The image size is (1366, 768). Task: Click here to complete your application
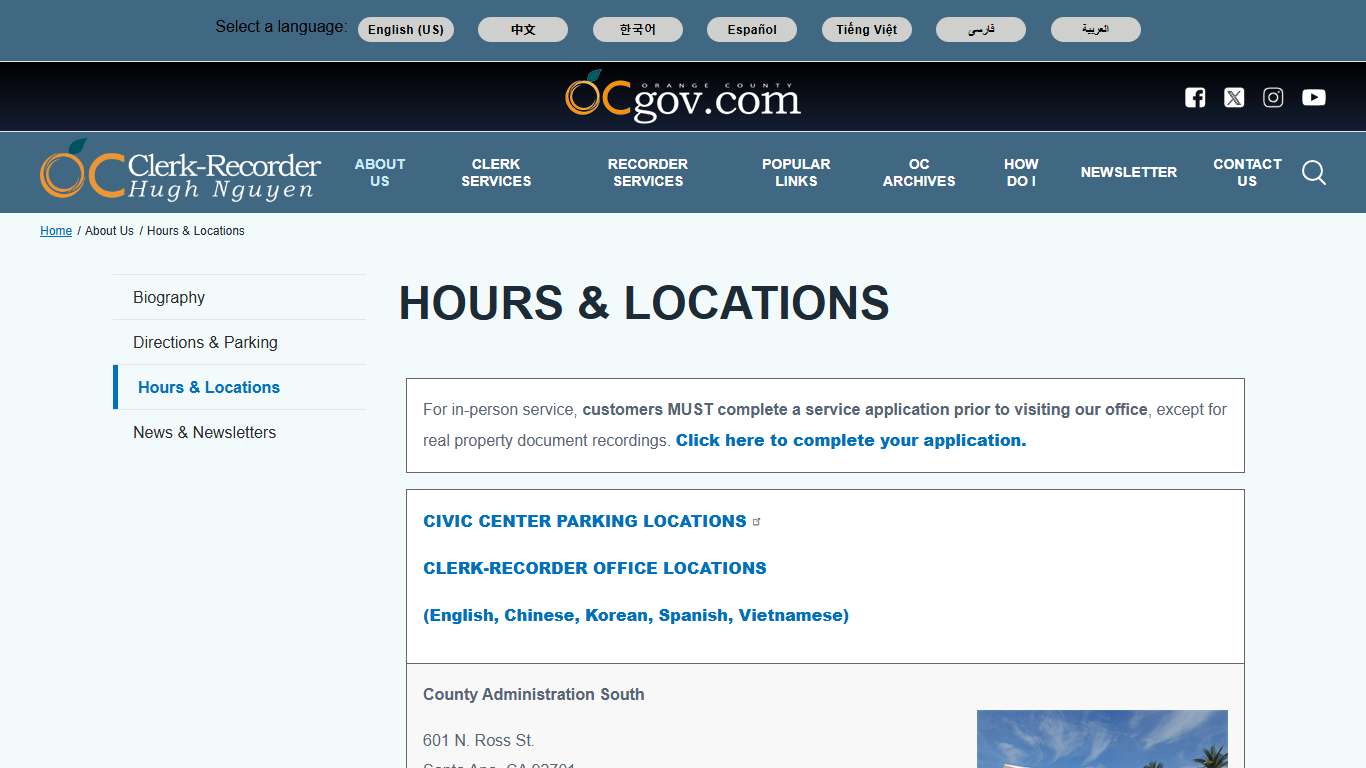point(850,440)
